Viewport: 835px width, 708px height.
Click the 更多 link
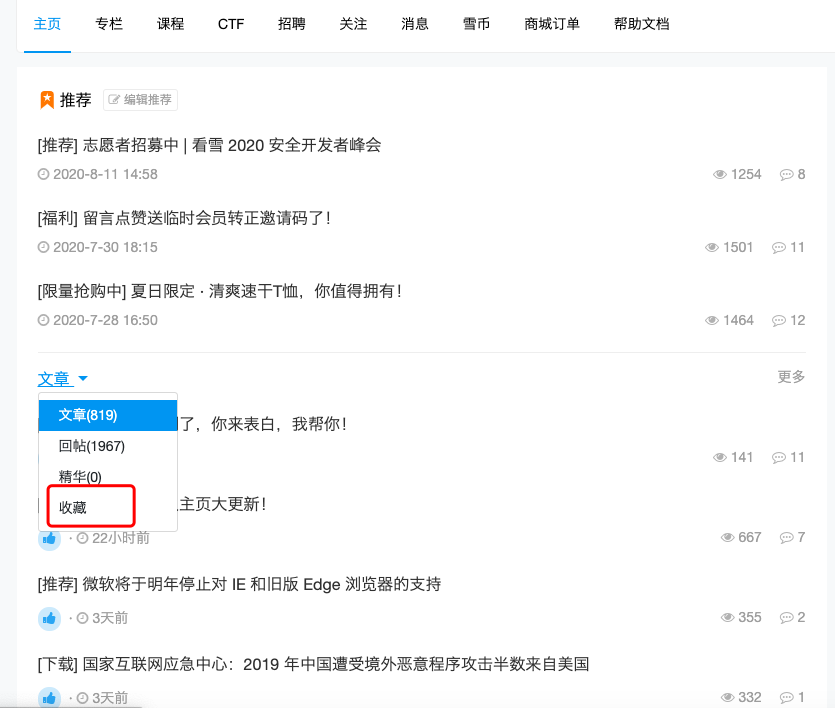pyautogui.click(x=791, y=377)
